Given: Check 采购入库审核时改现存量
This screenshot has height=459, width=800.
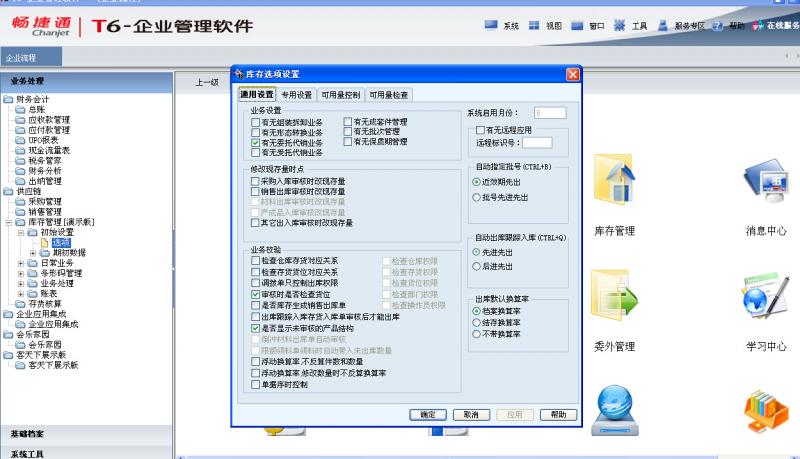Looking at the screenshot, I should pyautogui.click(x=255, y=181).
